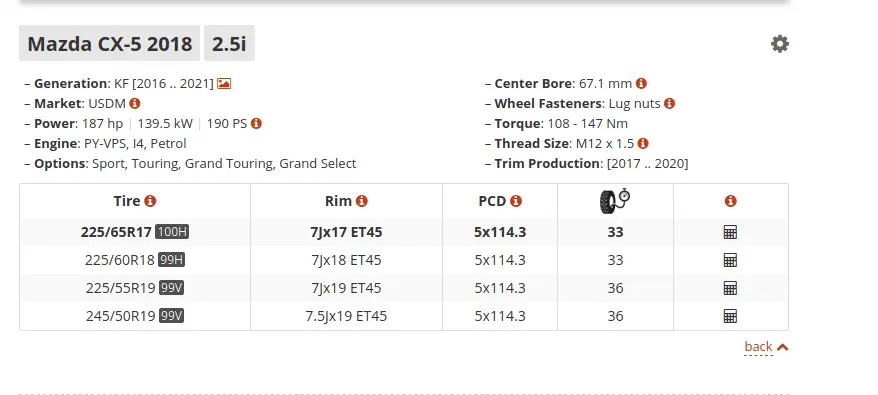The width and height of the screenshot is (878, 395).
Task: Open calculator for 225/55R19 tire row
Action: (730, 288)
